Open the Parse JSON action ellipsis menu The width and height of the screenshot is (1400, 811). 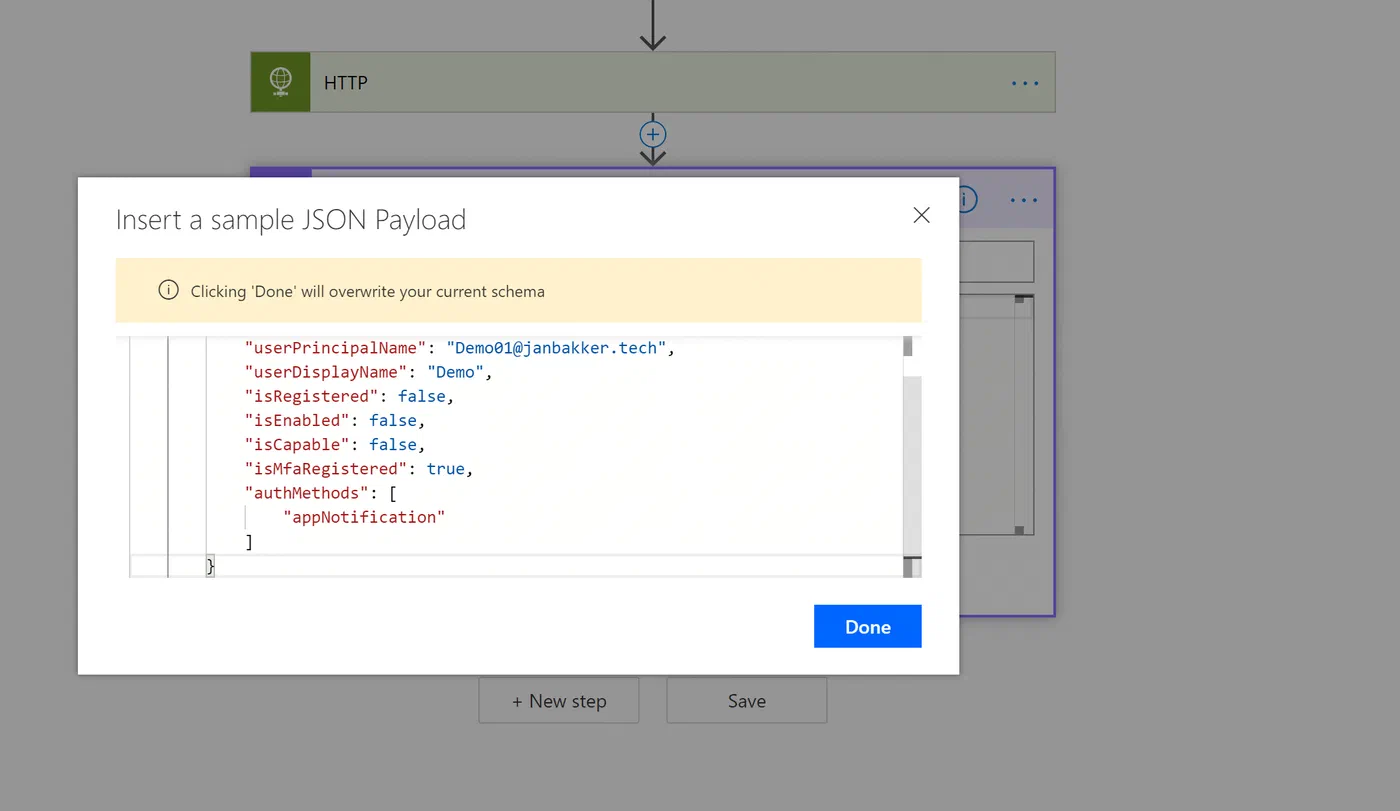pos(1024,200)
